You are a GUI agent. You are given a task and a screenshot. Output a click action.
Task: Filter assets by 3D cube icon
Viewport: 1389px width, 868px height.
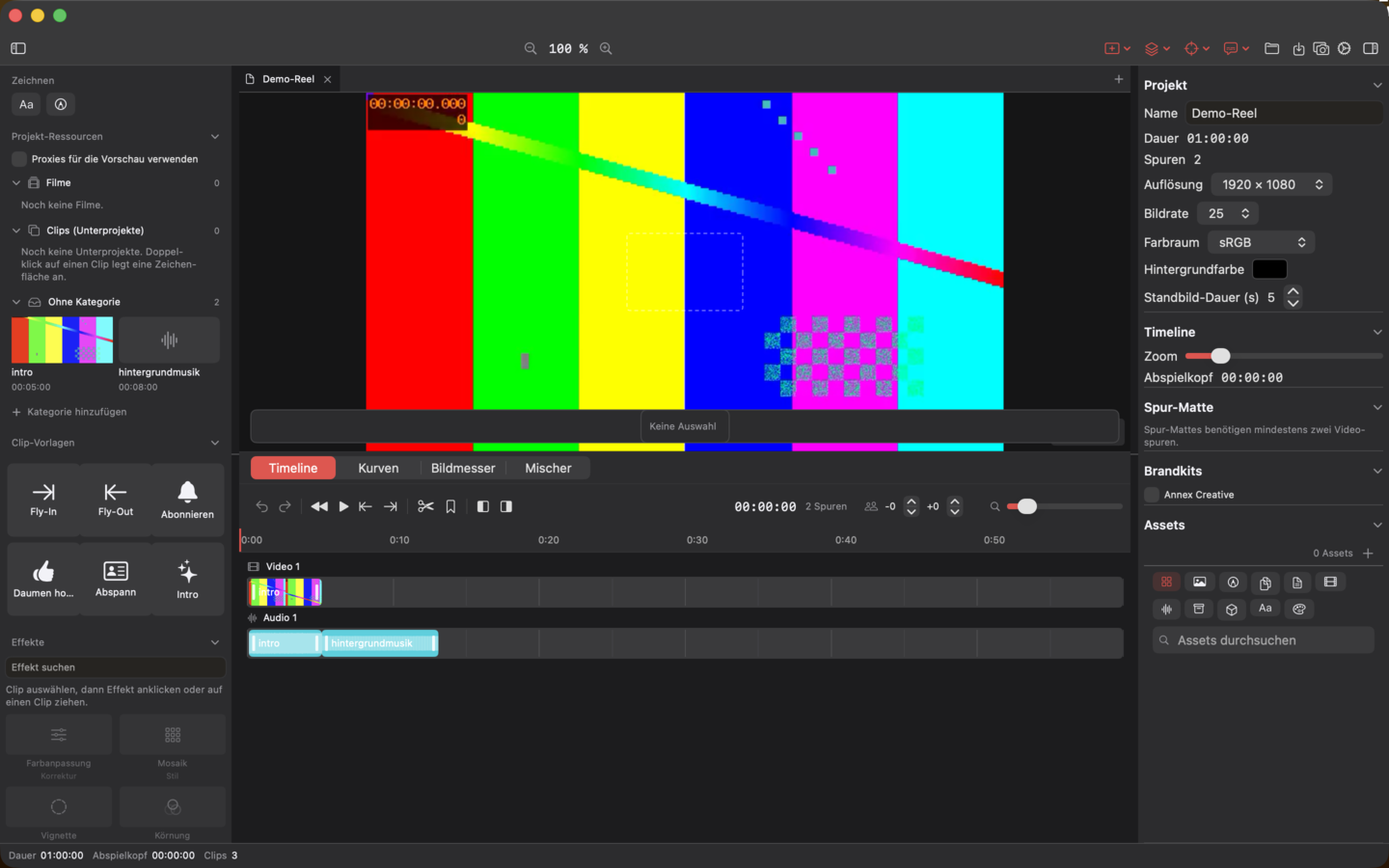[1232, 609]
